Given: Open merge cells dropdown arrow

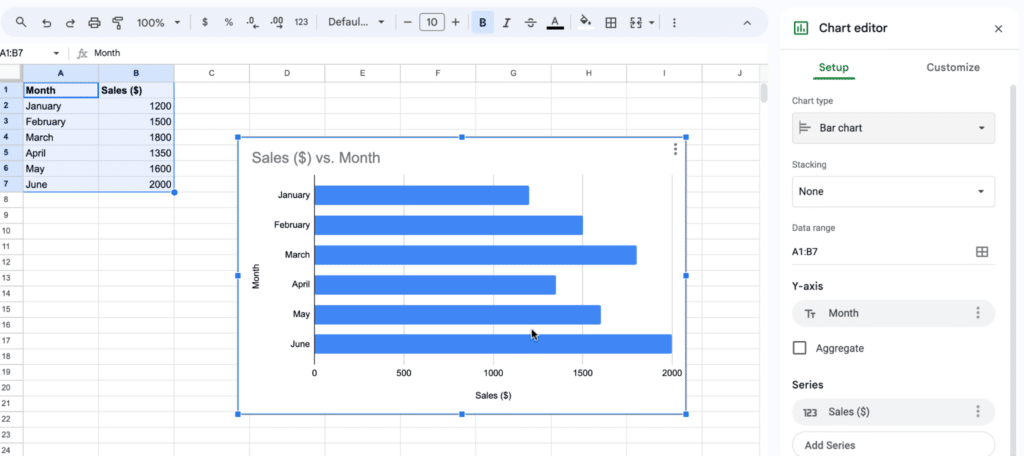Looking at the screenshot, I should point(652,22).
